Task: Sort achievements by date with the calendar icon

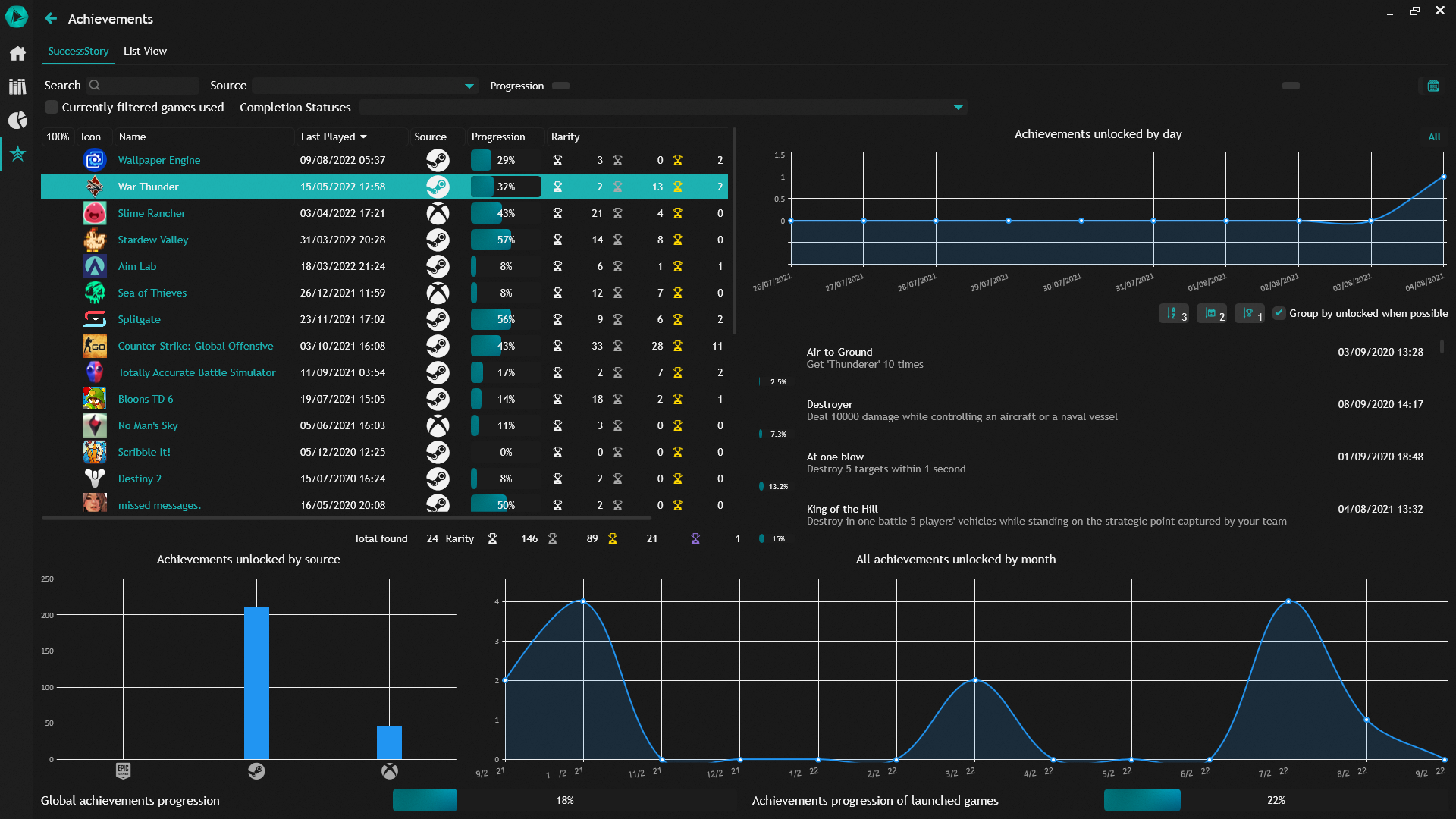Action: click(x=1211, y=313)
